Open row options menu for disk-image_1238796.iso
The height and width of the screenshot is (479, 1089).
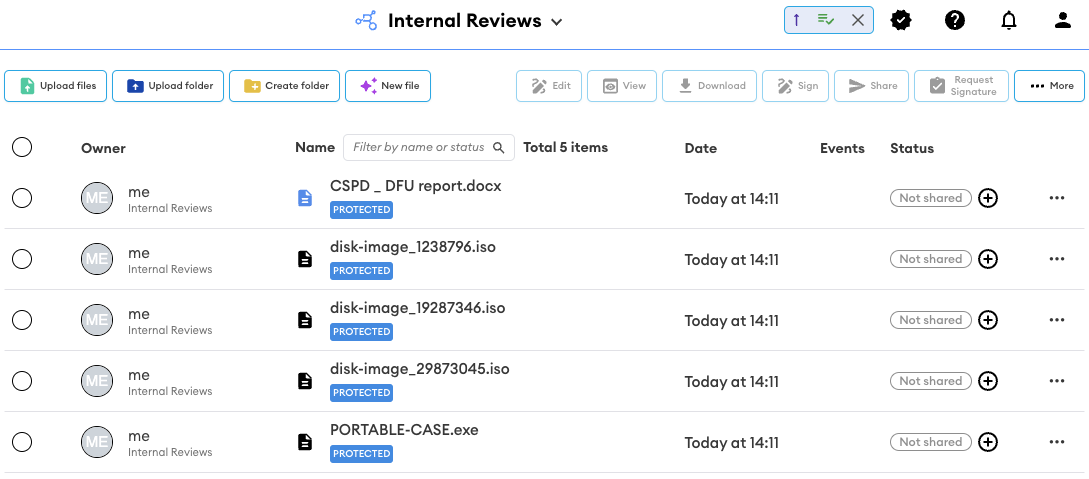(1057, 260)
